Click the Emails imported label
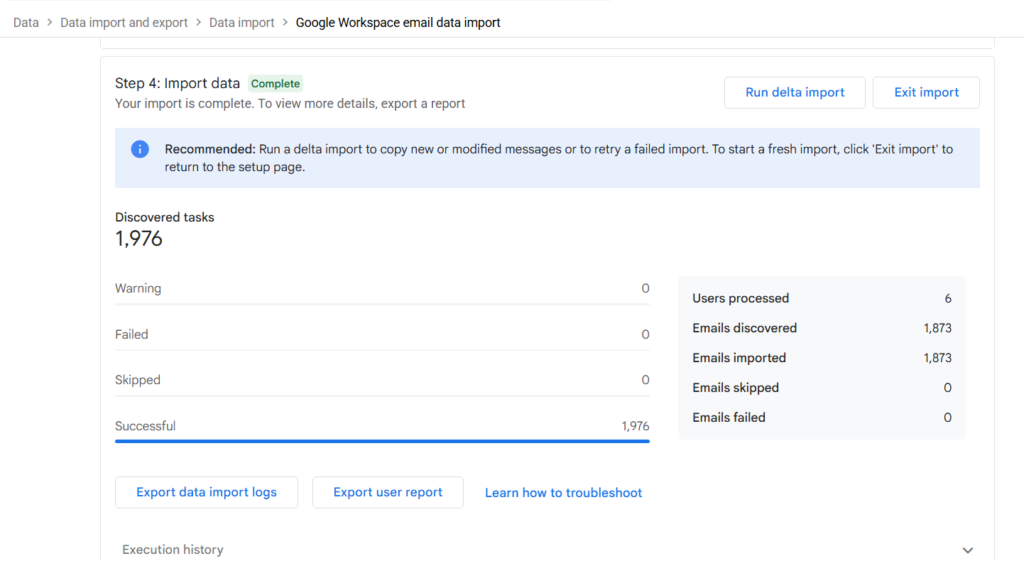 (739, 358)
